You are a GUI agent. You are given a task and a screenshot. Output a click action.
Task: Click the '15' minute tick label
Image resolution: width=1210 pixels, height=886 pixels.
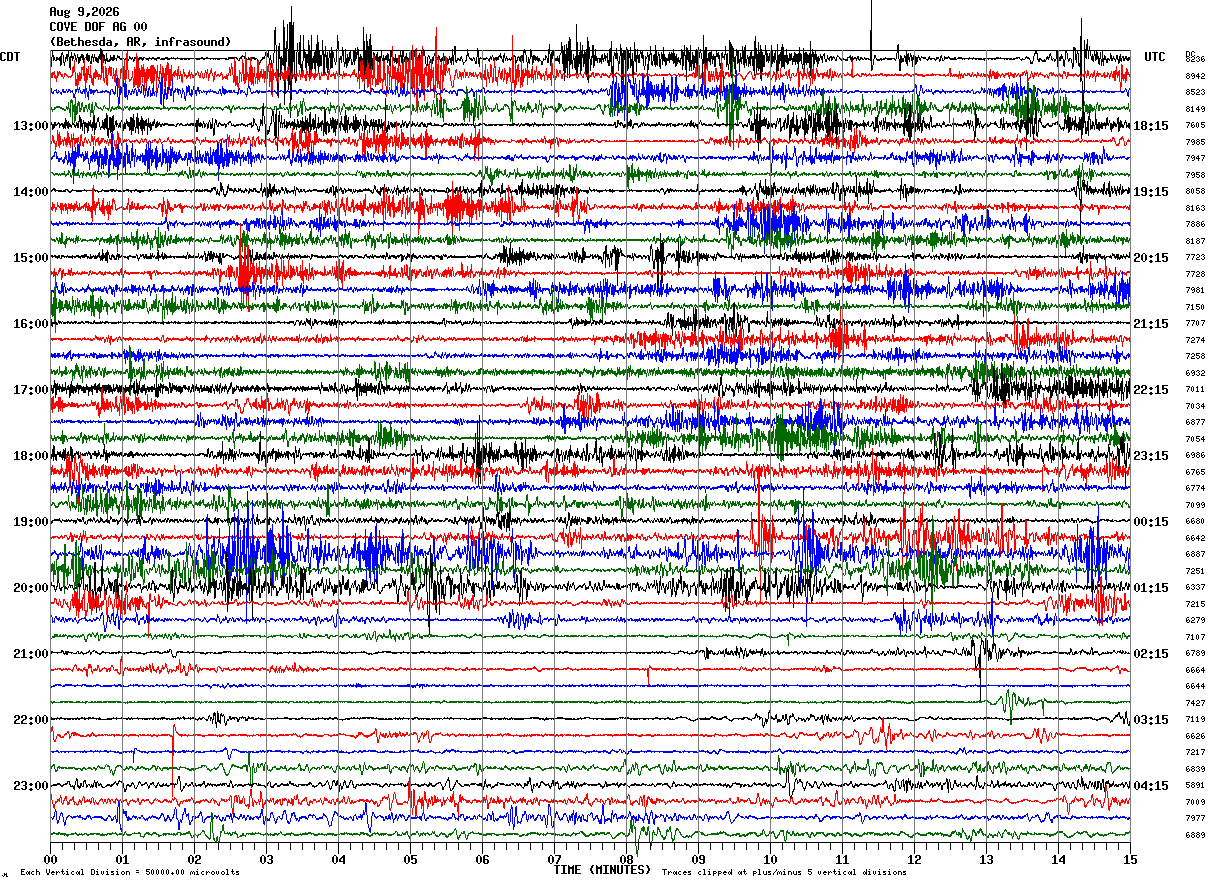coord(1130,860)
